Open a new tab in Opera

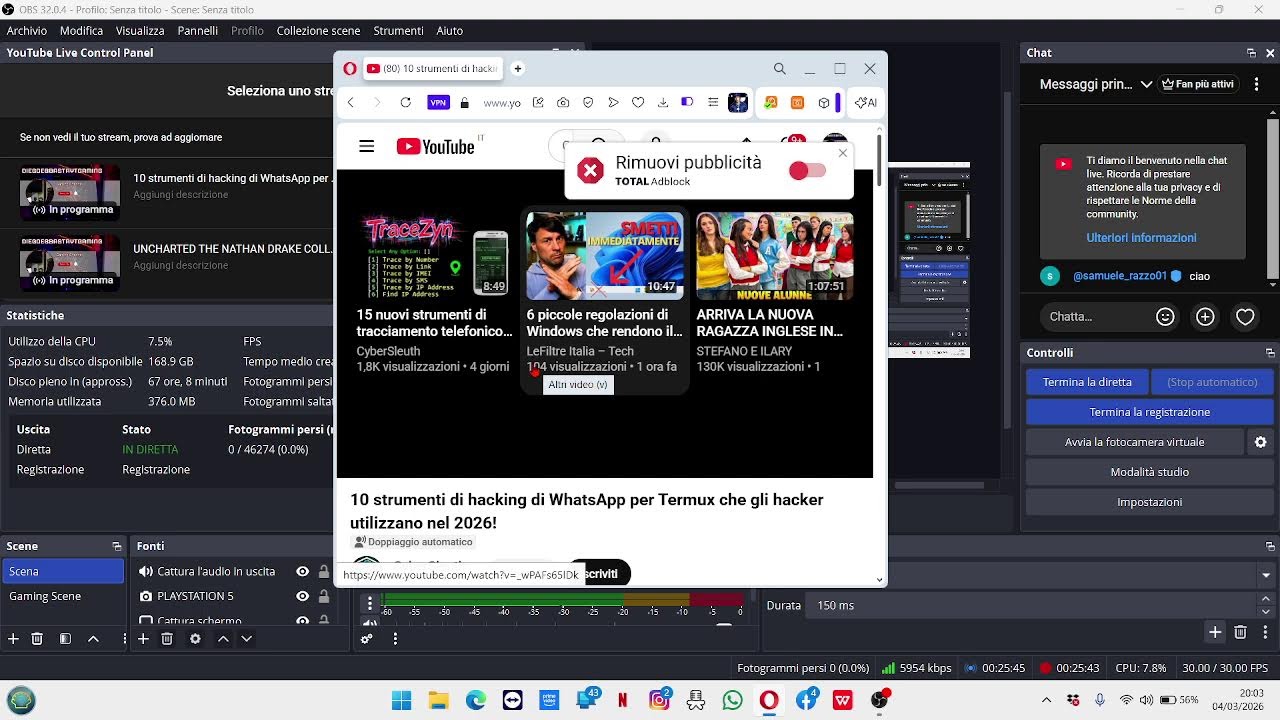coord(517,69)
